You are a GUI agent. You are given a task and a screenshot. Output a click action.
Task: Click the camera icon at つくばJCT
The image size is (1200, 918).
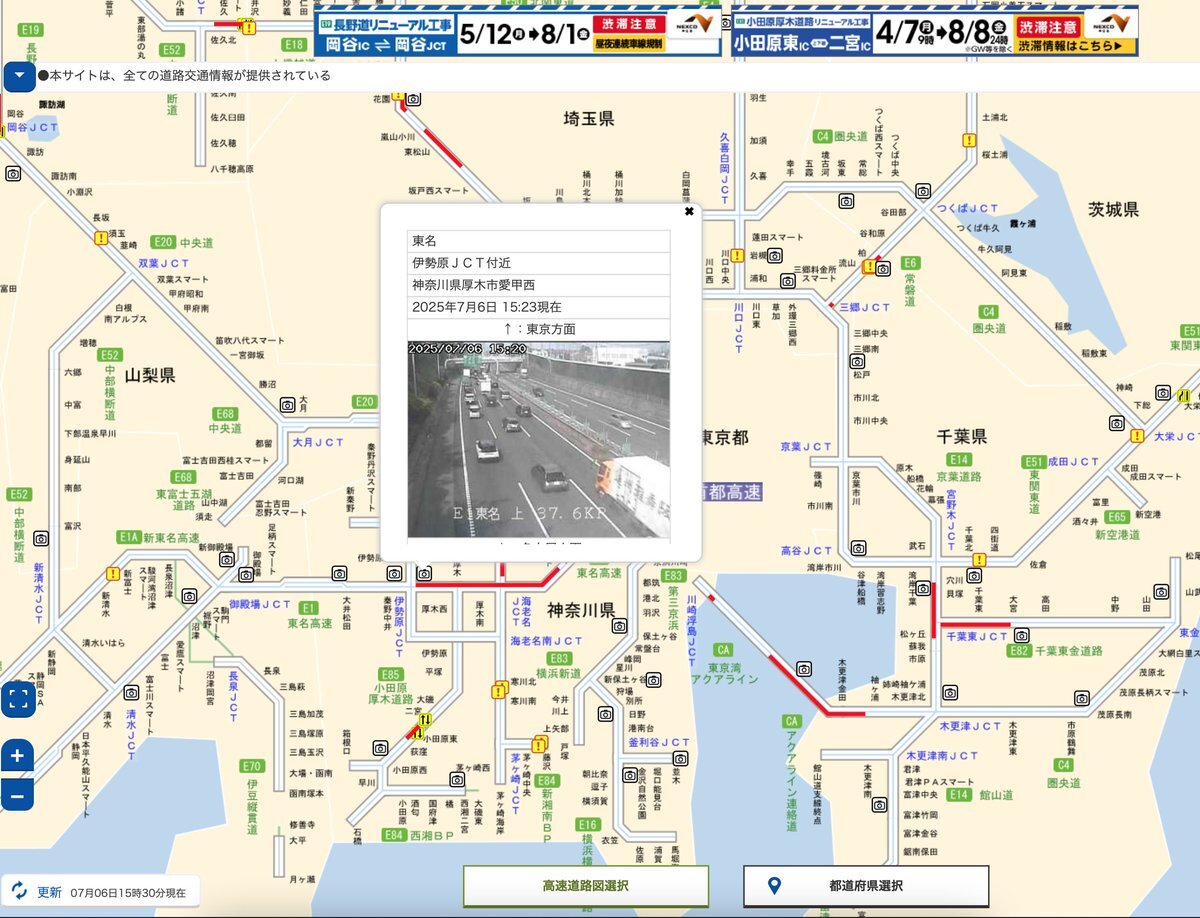tap(924, 190)
